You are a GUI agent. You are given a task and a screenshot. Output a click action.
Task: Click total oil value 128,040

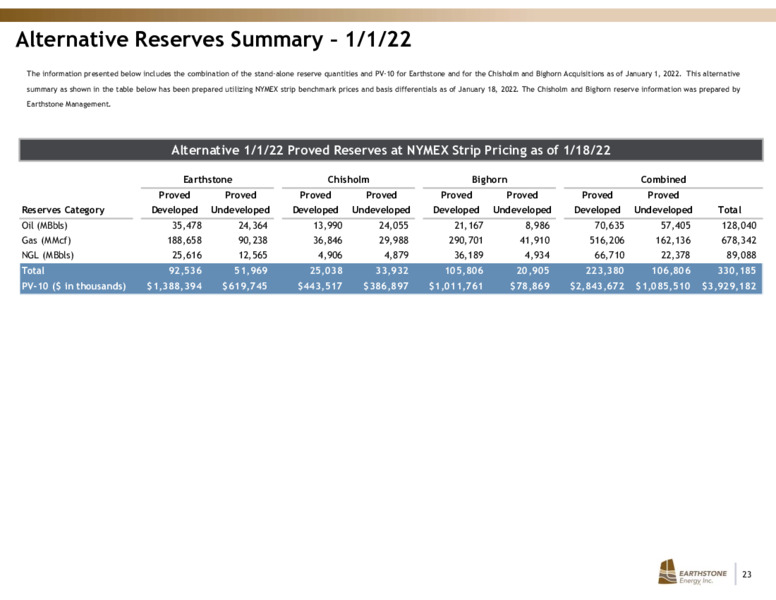click(x=739, y=226)
